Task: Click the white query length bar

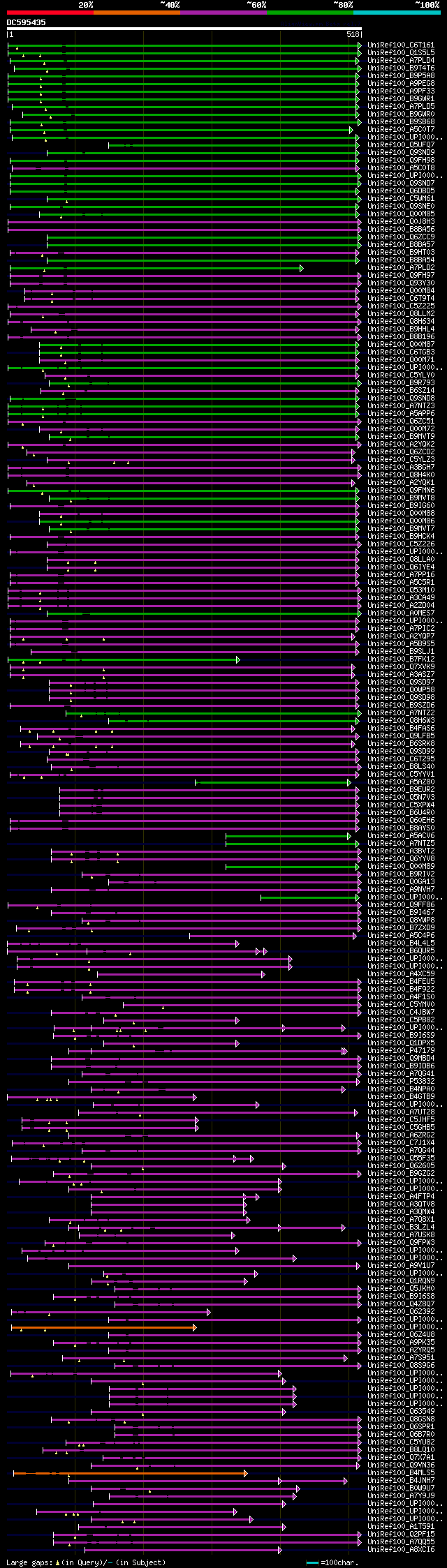Action: [x=184, y=29]
